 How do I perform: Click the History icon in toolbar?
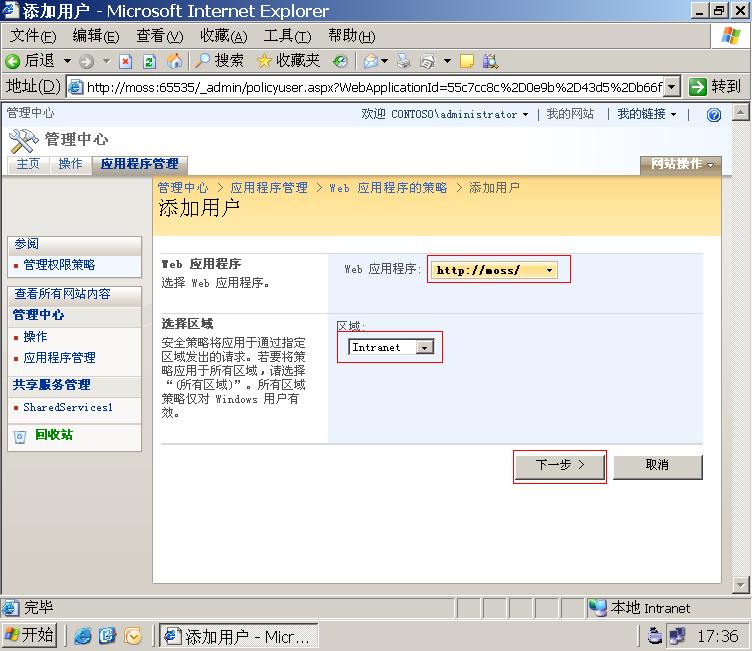pyautogui.click(x=340, y=61)
